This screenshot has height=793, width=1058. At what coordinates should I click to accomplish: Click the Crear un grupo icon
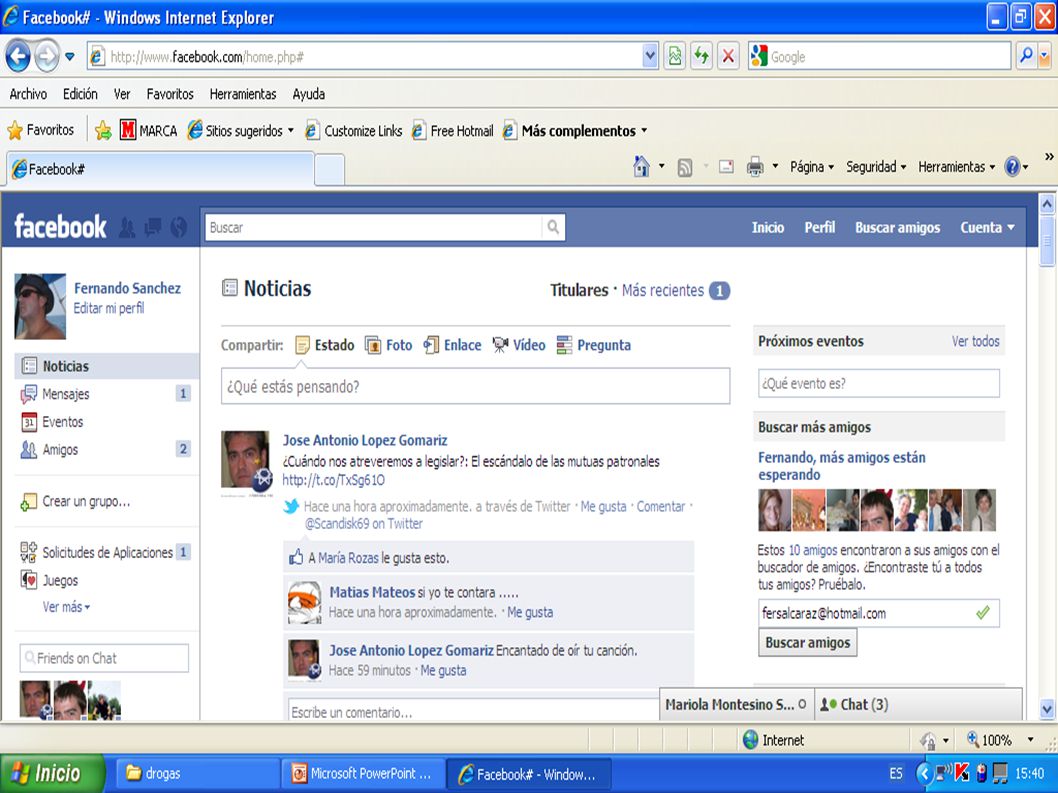tap(28, 501)
